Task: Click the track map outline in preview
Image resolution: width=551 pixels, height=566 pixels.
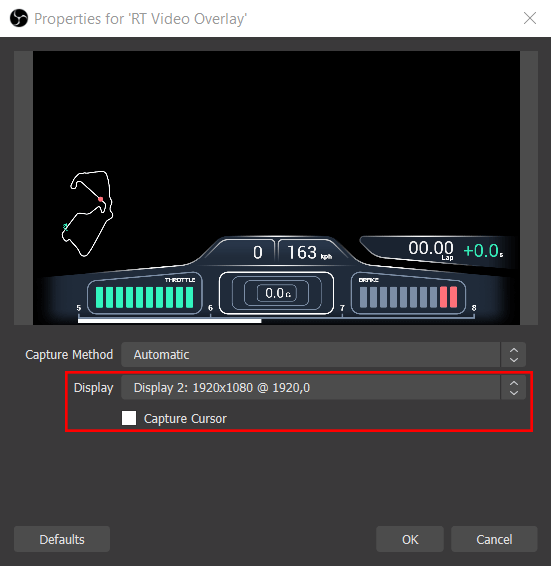Action: 87,214
